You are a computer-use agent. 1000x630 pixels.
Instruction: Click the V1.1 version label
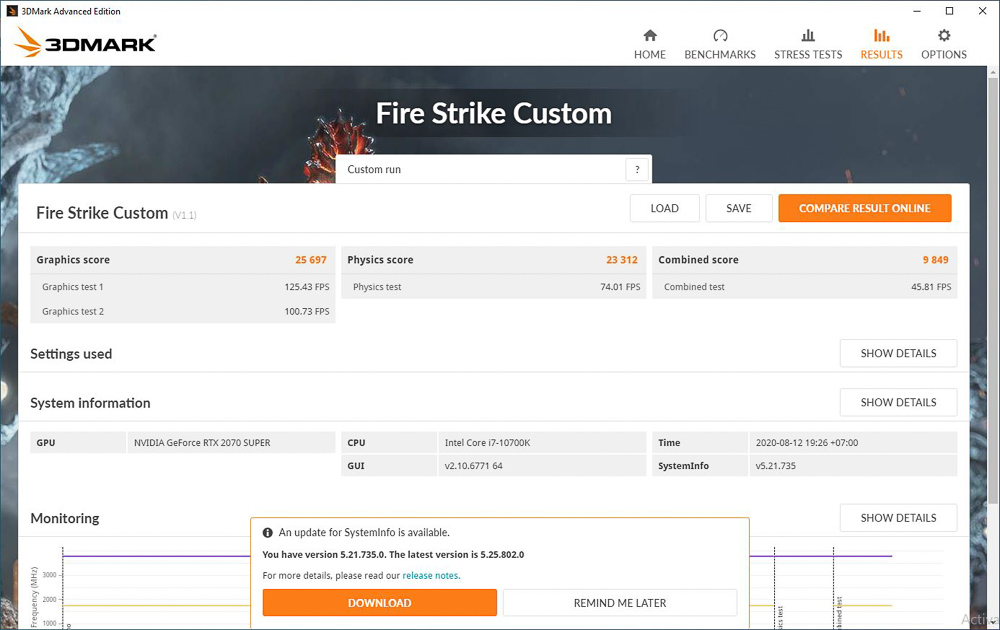pos(184,216)
